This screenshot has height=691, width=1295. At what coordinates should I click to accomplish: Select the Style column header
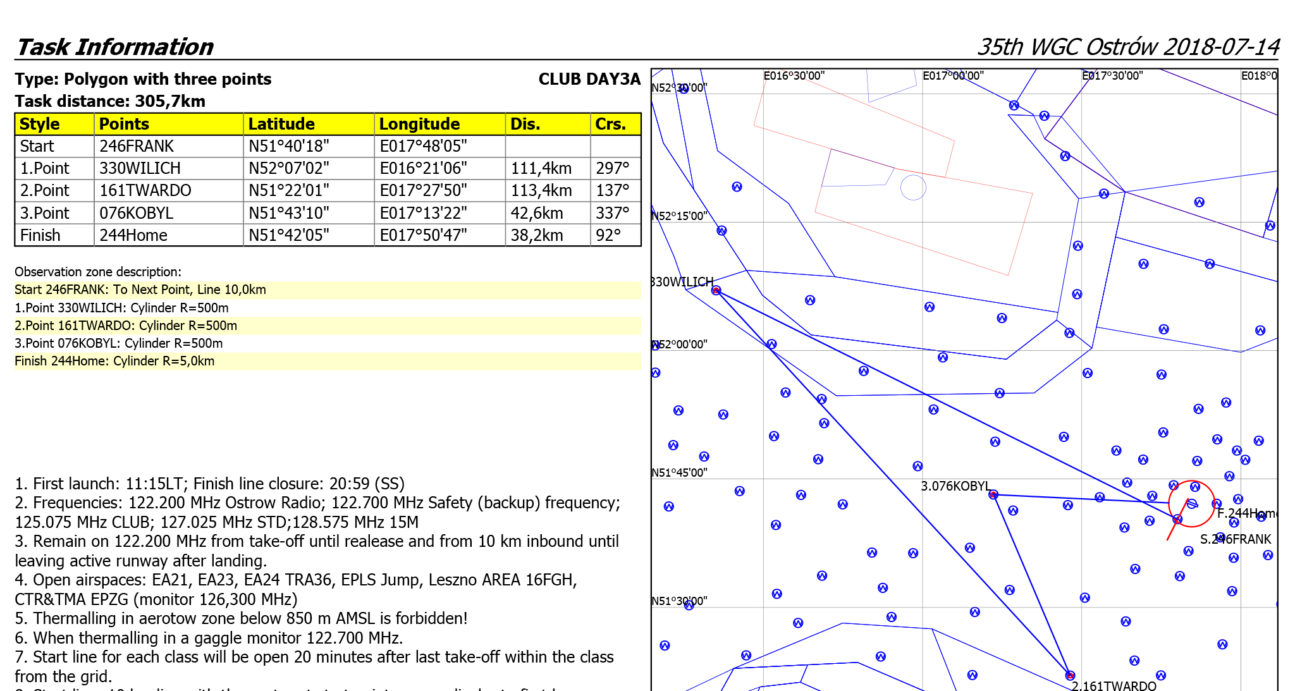(x=40, y=124)
